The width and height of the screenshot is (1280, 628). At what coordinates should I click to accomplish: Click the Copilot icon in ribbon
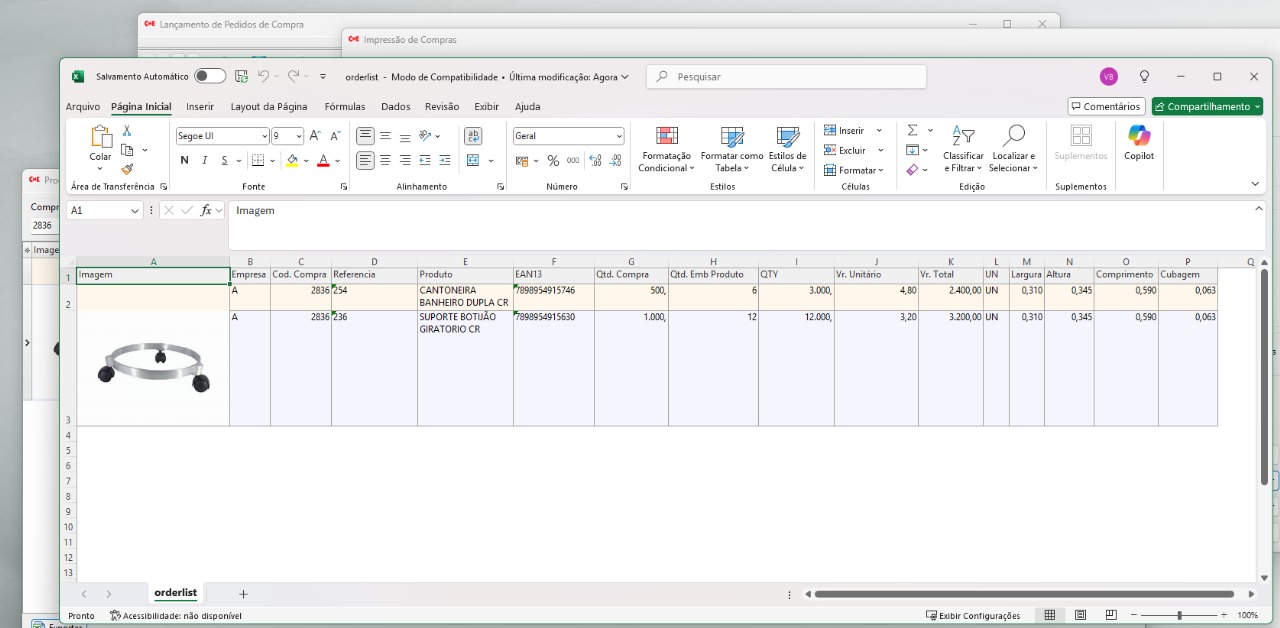(1138, 142)
